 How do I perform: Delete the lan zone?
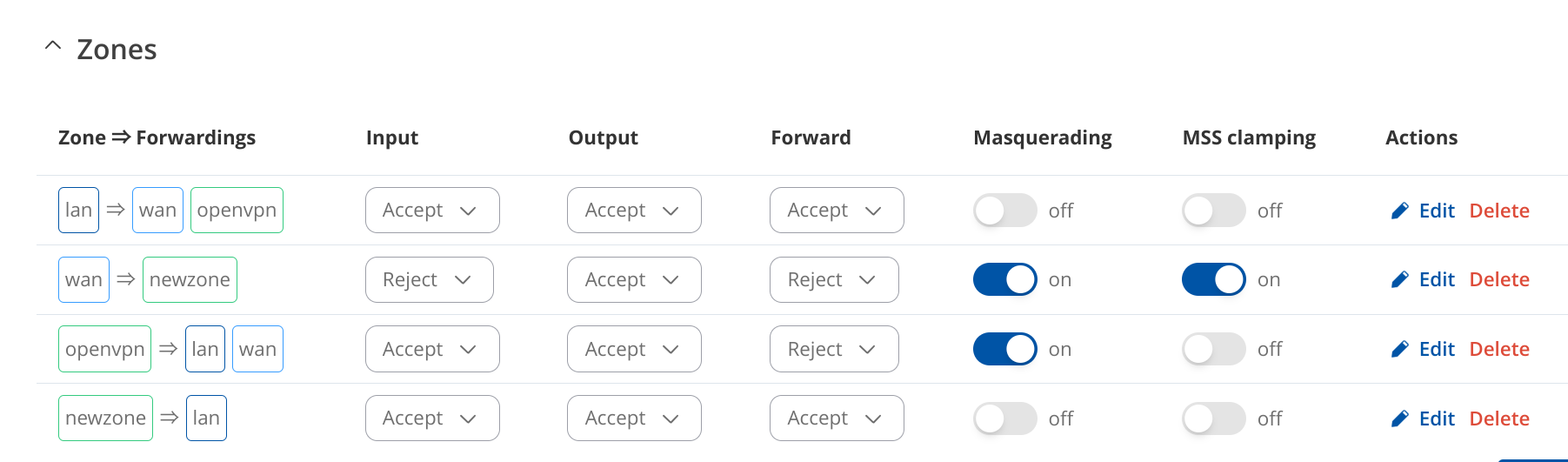1499,211
